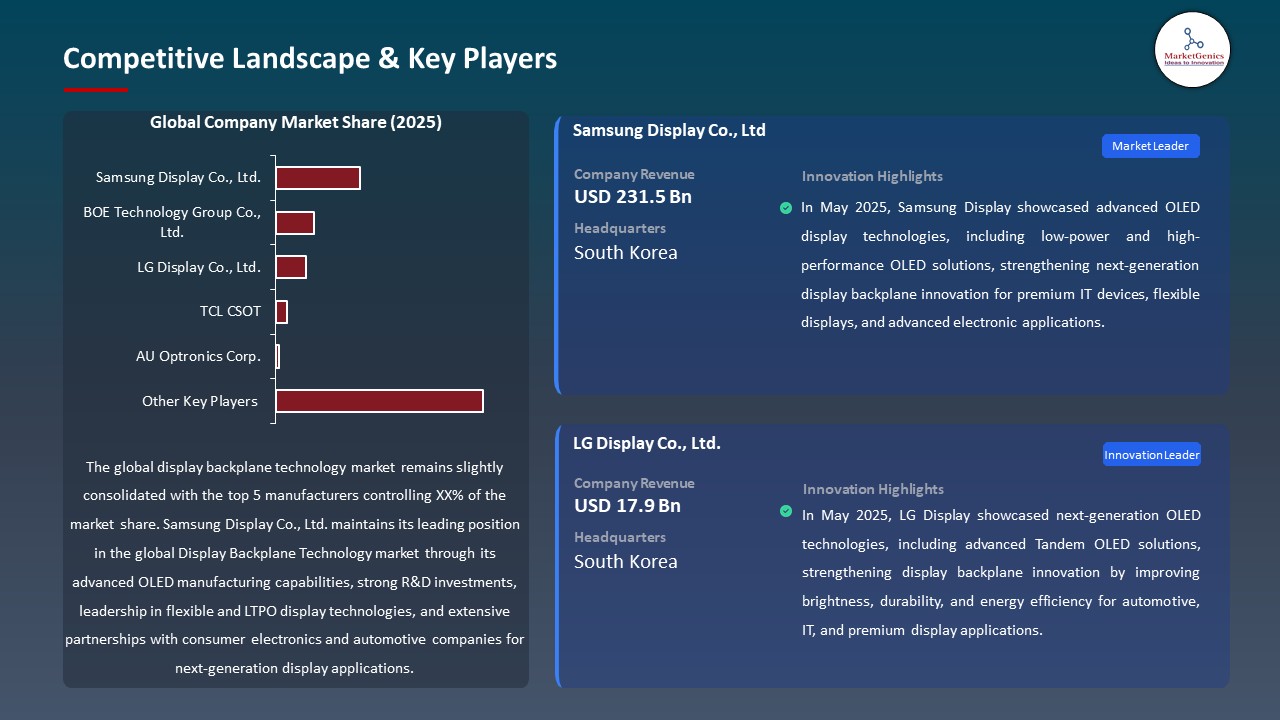Click the Samsung innovation highlights paragraph
The width and height of the screenshot is (1280, 720).
pos(1000,265)
